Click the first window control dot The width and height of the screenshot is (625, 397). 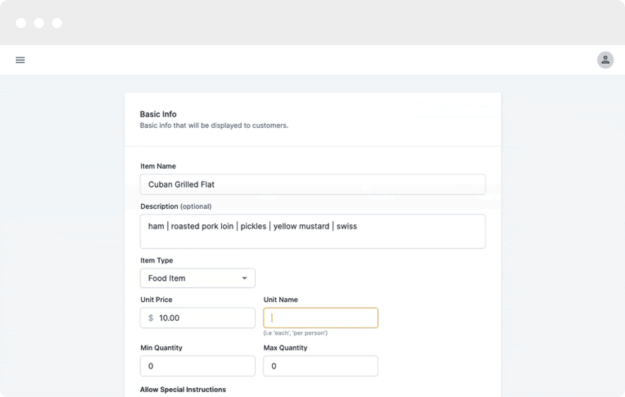point(21,23)
